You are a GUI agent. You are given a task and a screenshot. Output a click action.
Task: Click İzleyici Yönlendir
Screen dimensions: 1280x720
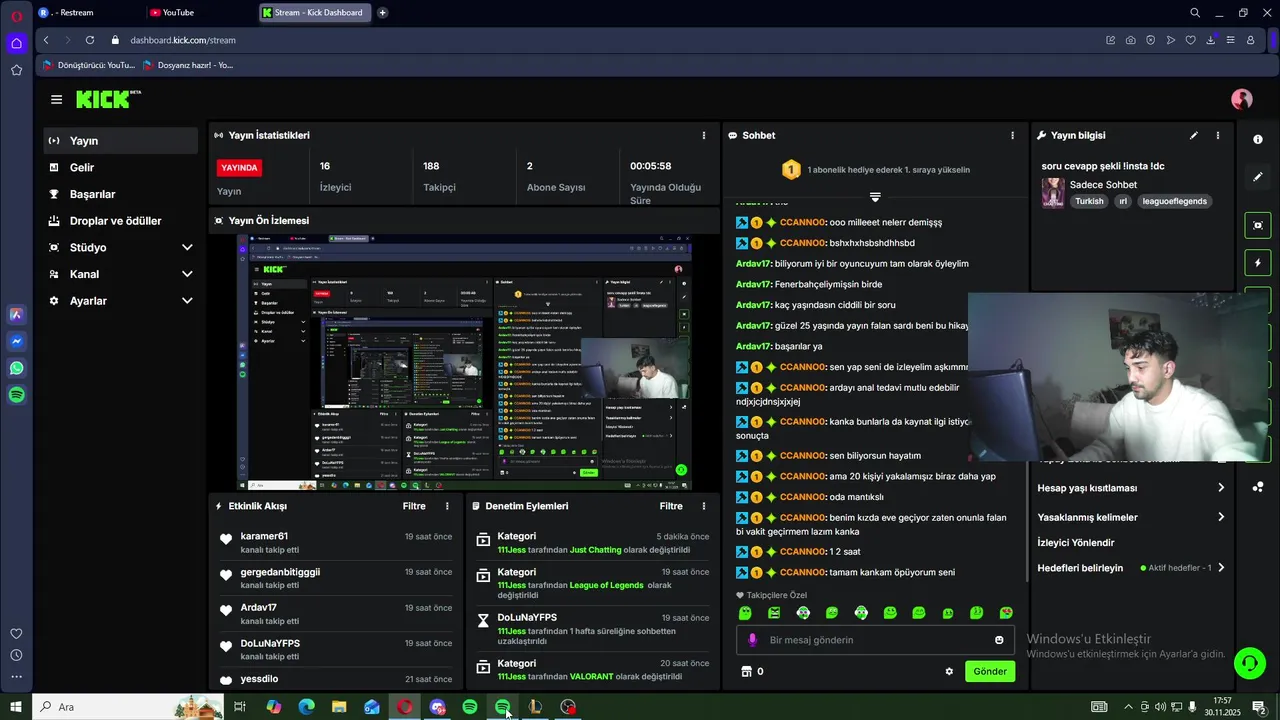coord(1076,543)
